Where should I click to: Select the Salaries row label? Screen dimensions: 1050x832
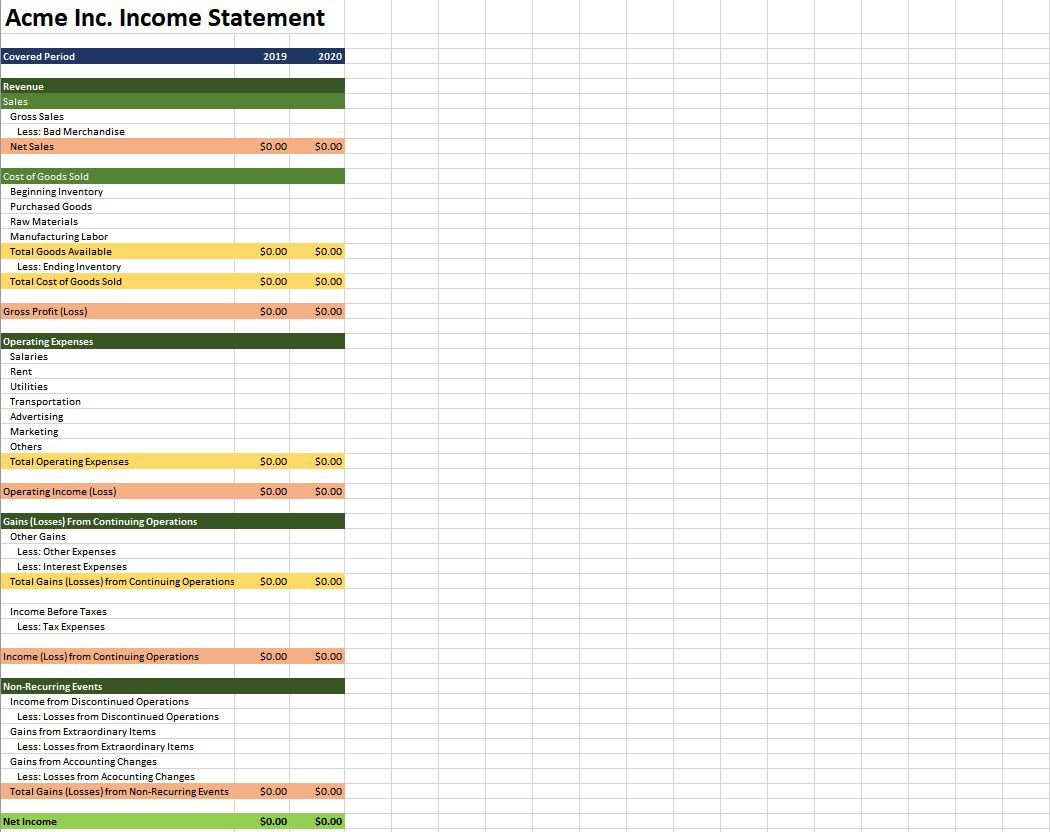coord(29,357)
